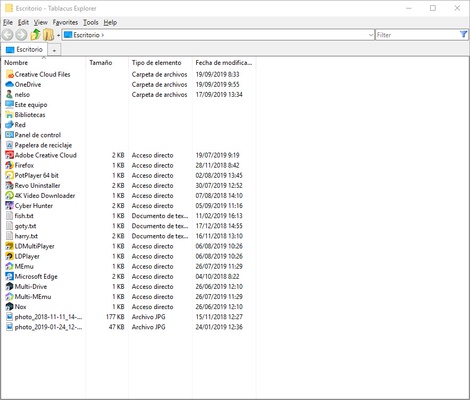The width and height of the screenshot is (470, 400).
Task: Select the LDMultiPlayer icon
Action: click(x=10, y=246)
